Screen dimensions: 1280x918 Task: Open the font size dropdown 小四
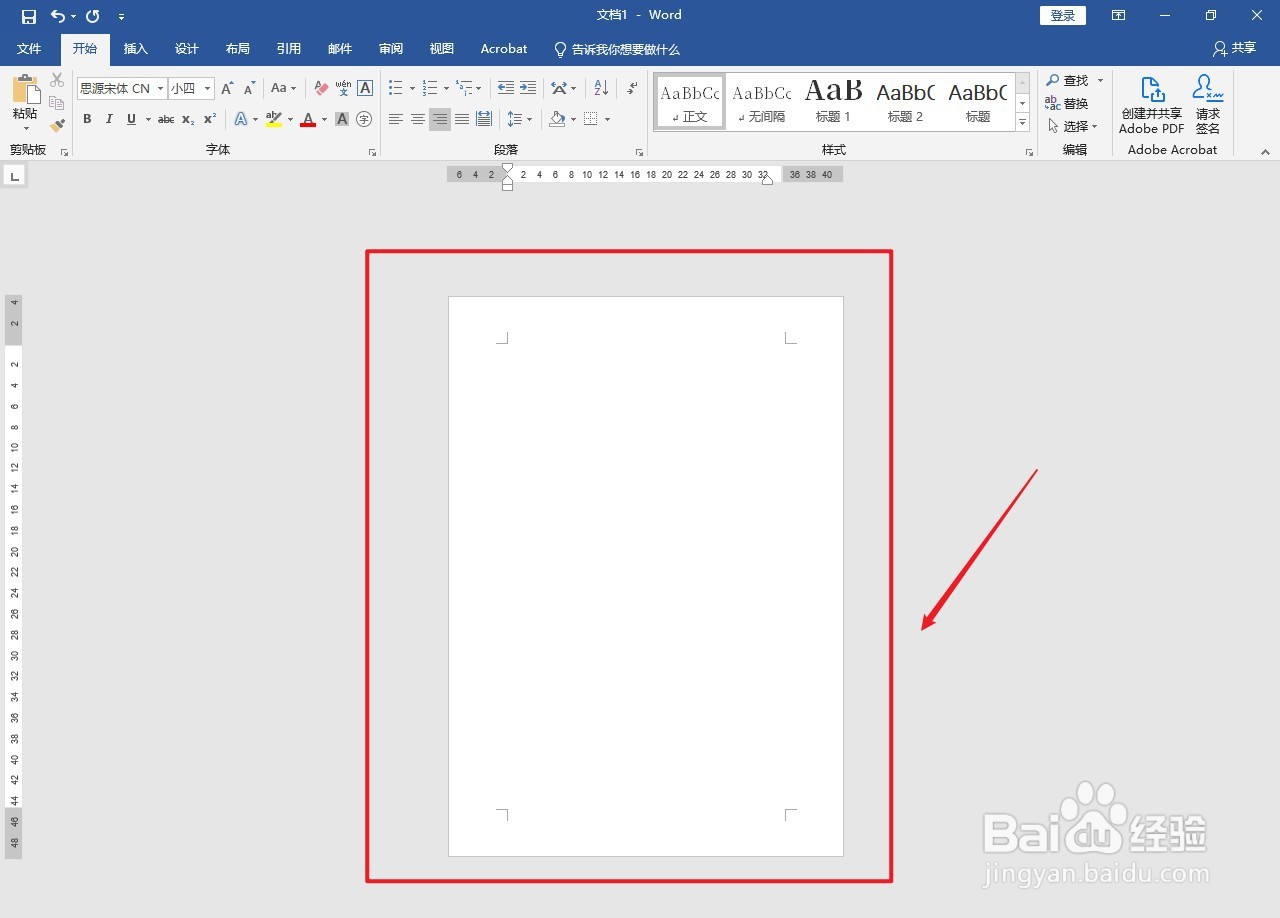[x=207, y=88]
